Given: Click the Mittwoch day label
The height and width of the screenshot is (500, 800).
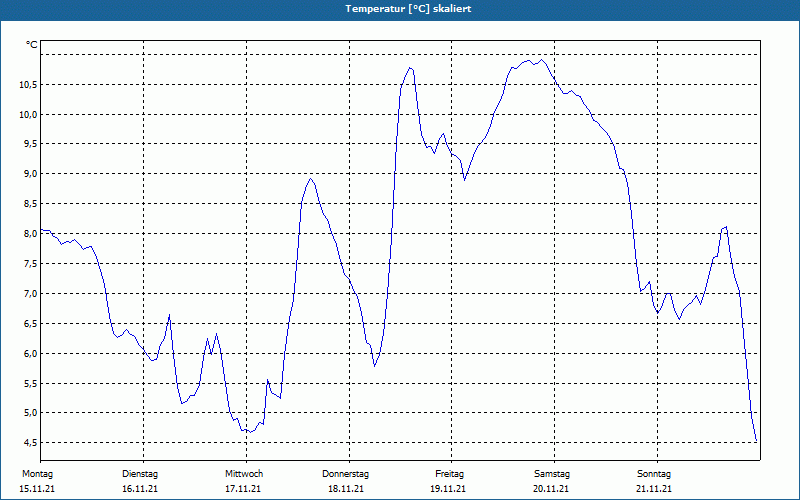Looking at the screenshot, I should [244, 474].
